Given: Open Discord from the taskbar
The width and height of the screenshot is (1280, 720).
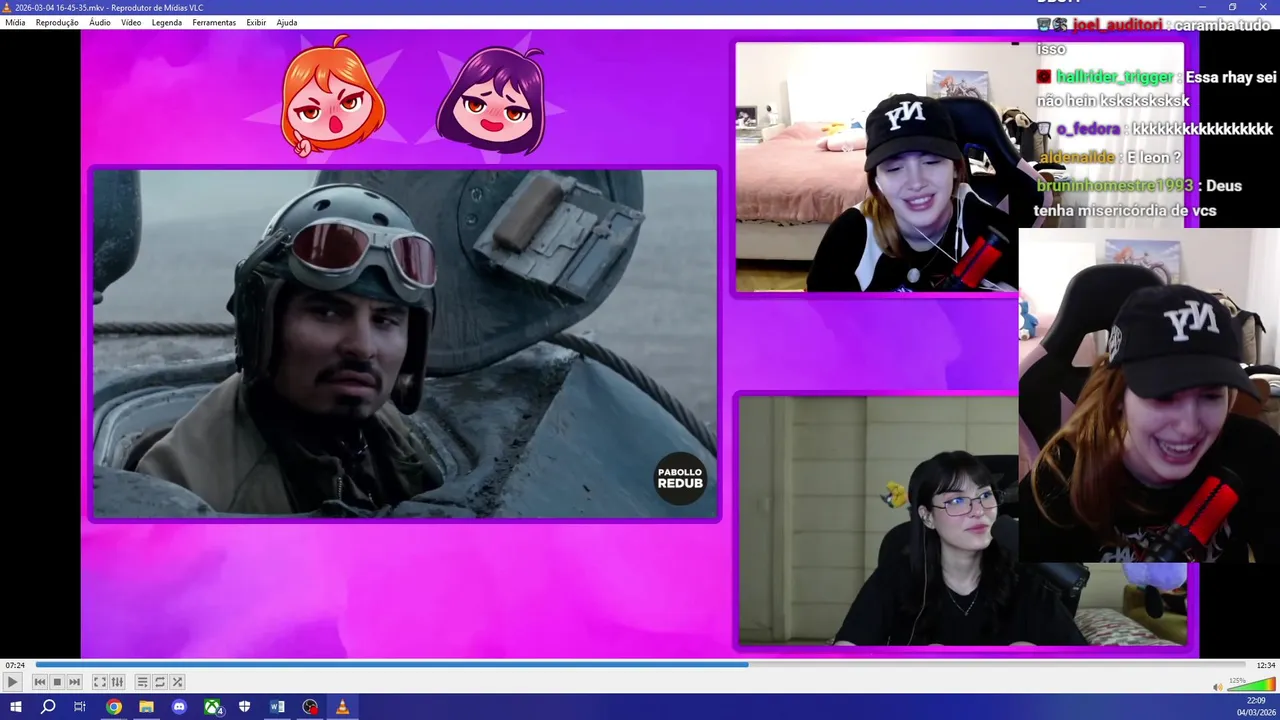Looking at the screenshot, I should click(179, 707).
